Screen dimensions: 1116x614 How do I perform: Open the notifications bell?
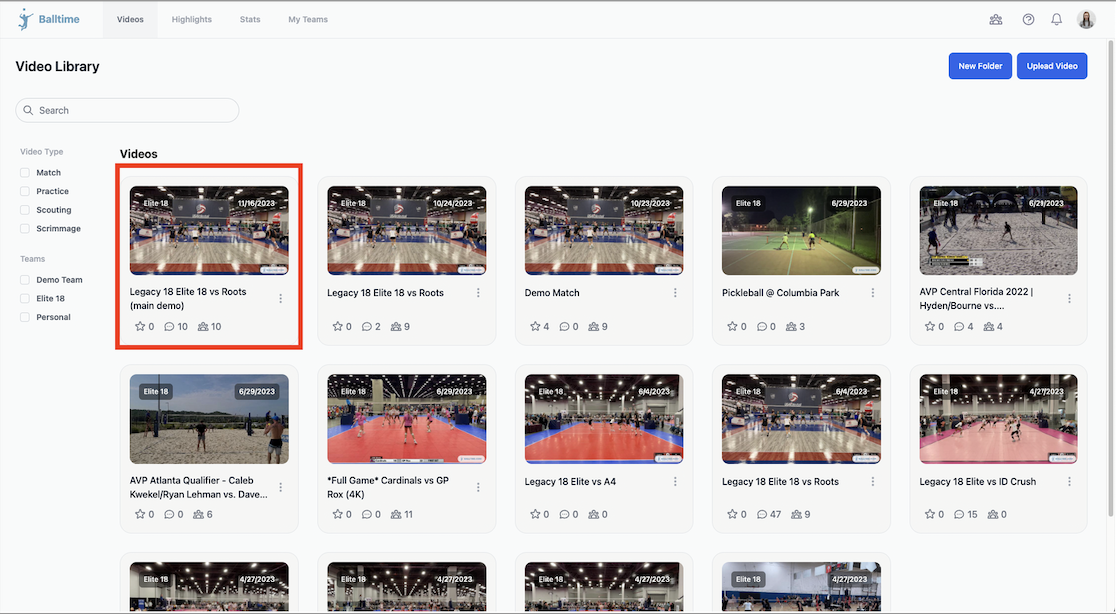tap(1057, 20)
